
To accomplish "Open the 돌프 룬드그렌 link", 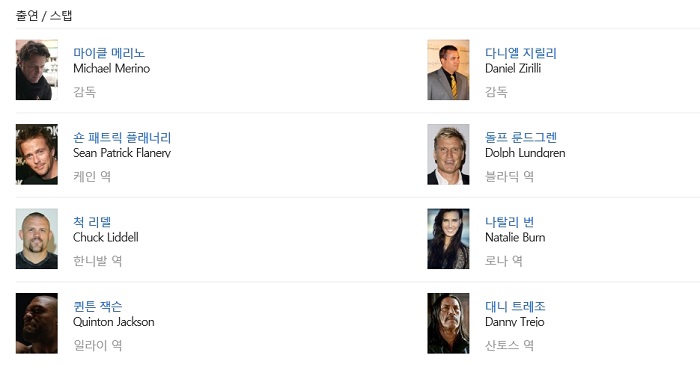I will coord(521,138).
